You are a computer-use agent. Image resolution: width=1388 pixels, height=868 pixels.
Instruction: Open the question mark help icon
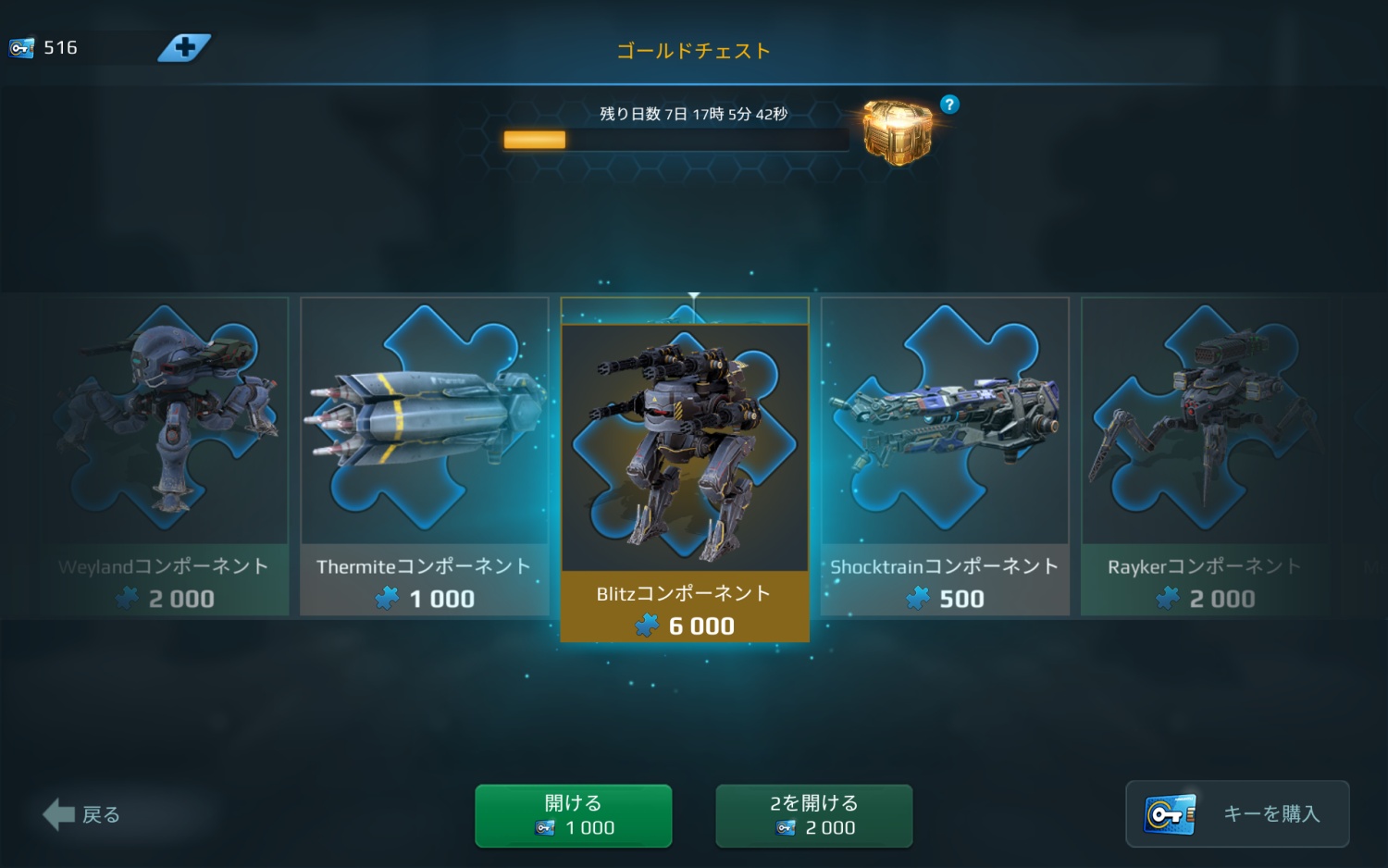(949, 105)
